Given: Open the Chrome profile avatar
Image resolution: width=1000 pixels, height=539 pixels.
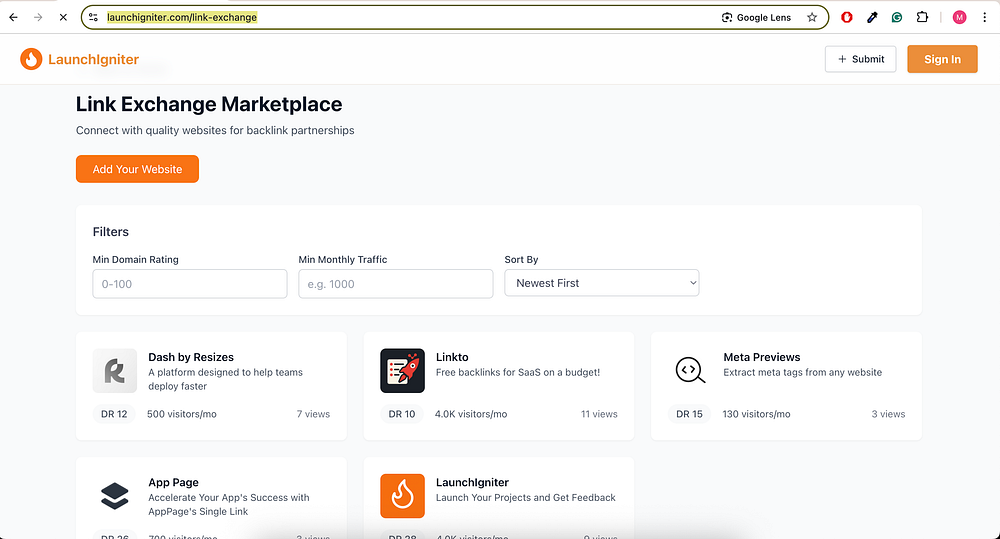Looking at the screenshot, I should point(959,17).
